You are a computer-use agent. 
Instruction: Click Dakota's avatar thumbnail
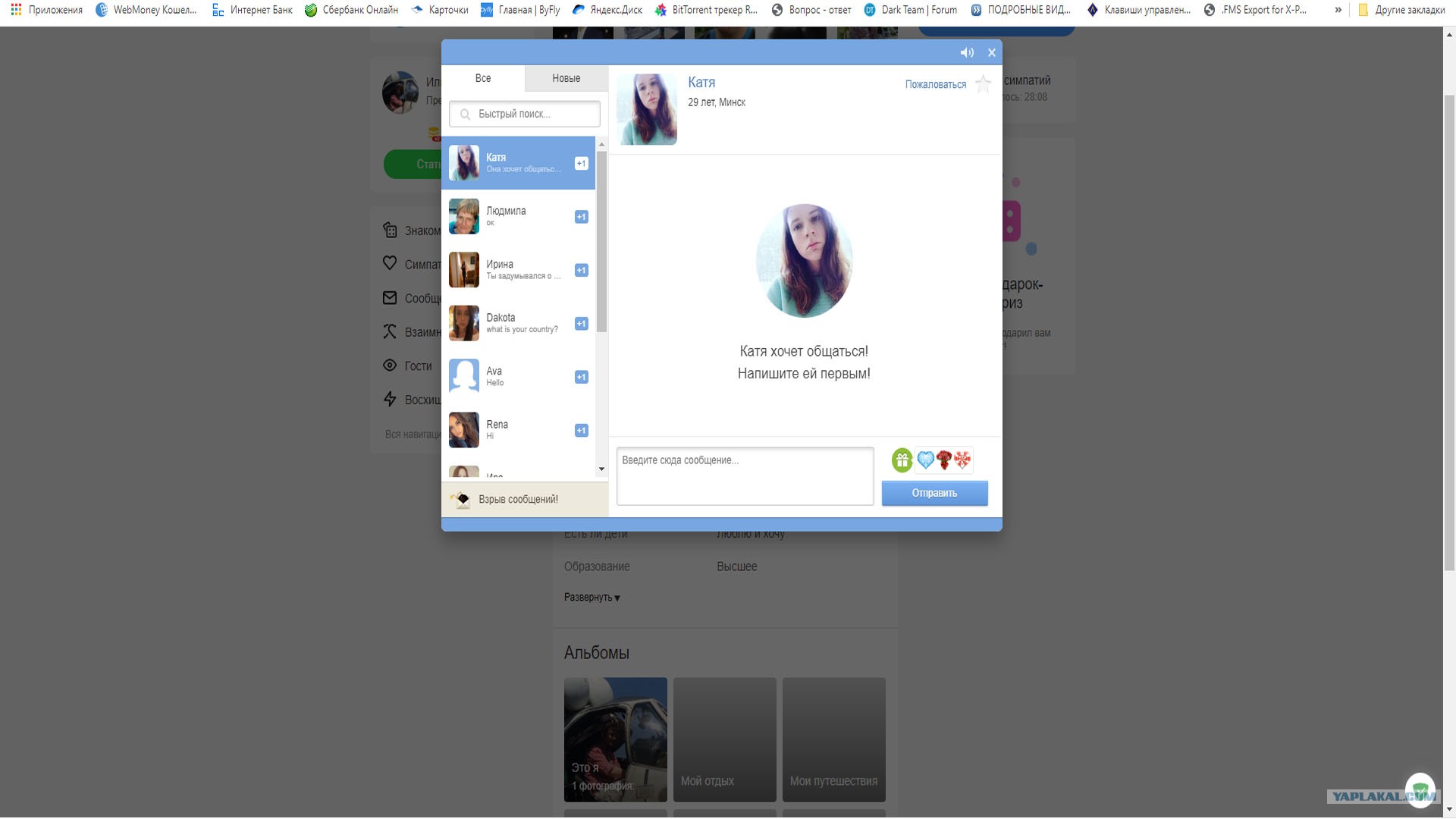pos(464,323)
